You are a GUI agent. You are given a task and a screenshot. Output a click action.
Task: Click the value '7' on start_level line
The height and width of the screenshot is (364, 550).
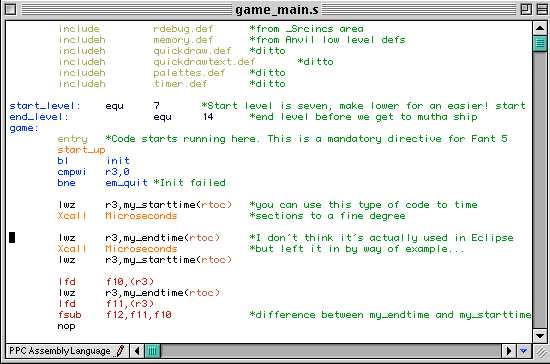point(156,106)
